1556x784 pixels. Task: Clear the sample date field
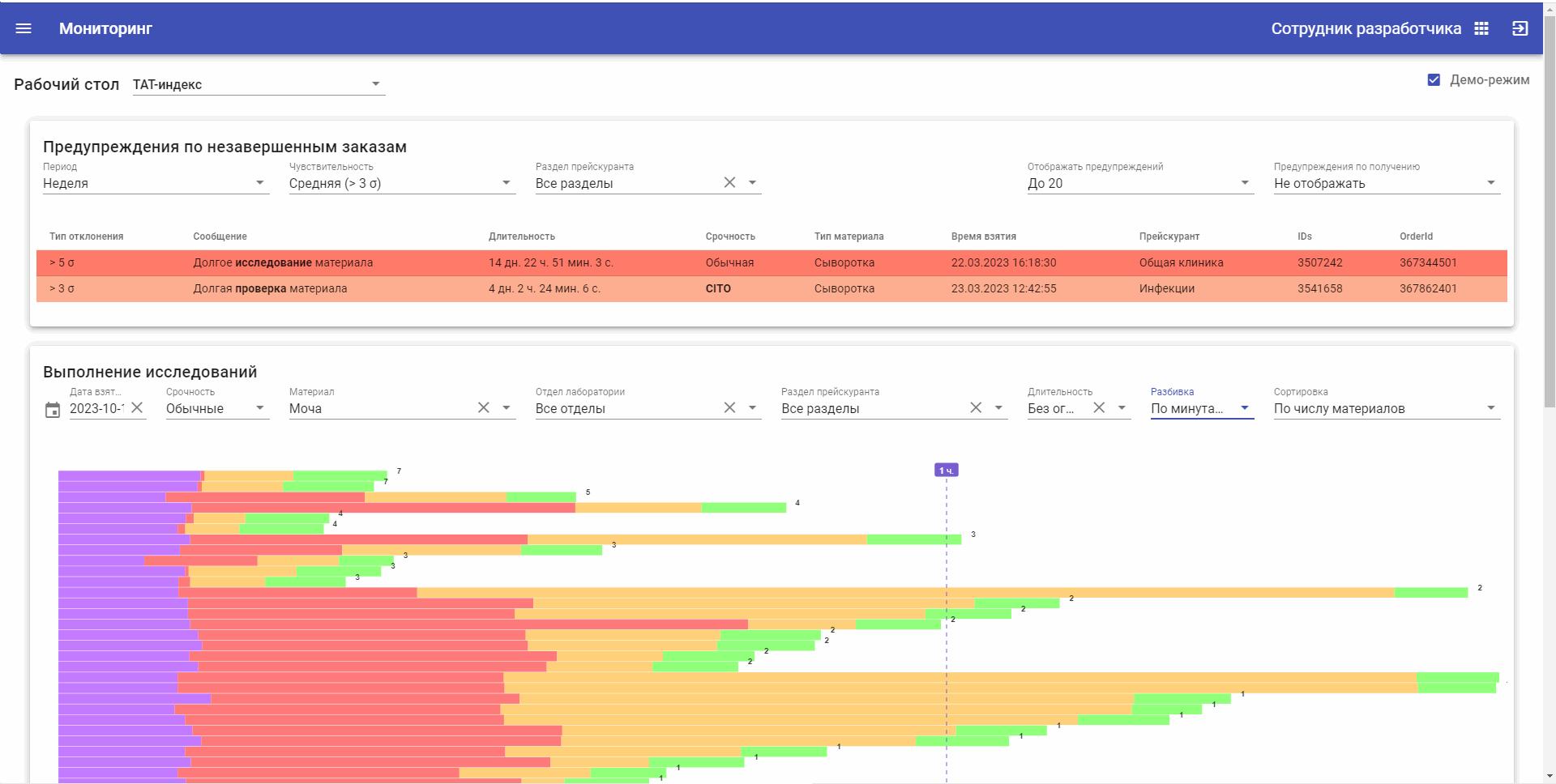pos(137,407)
